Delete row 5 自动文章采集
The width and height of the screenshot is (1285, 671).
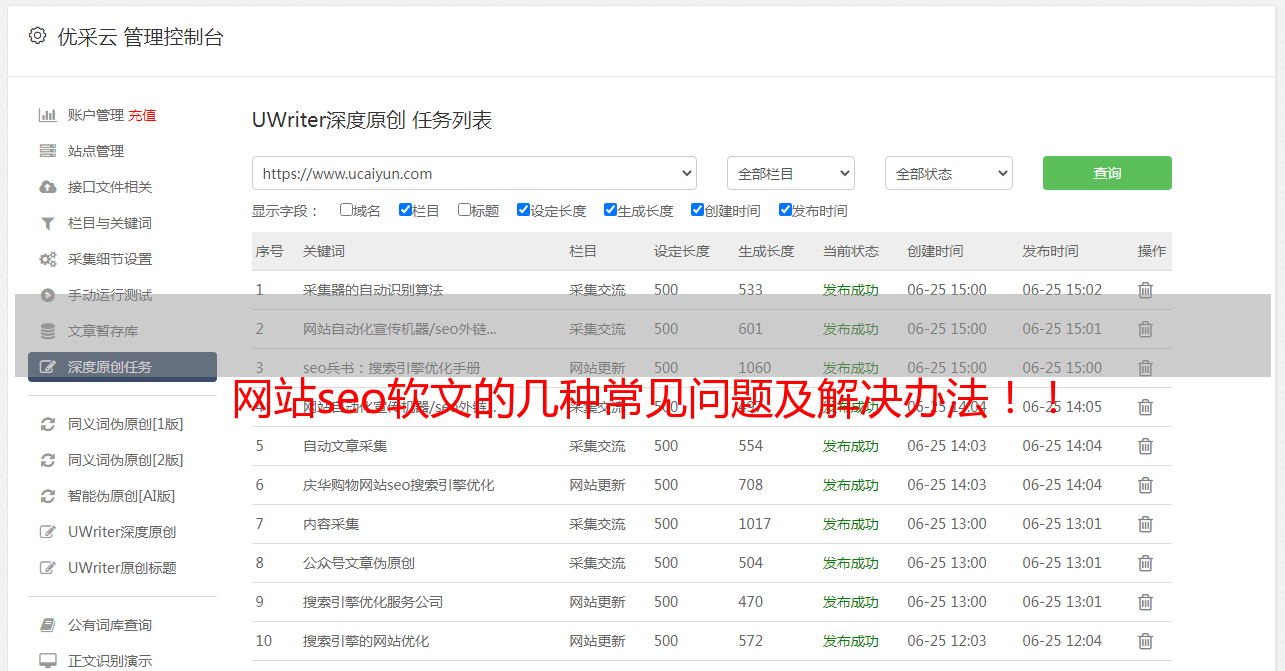coord(1146,446)
